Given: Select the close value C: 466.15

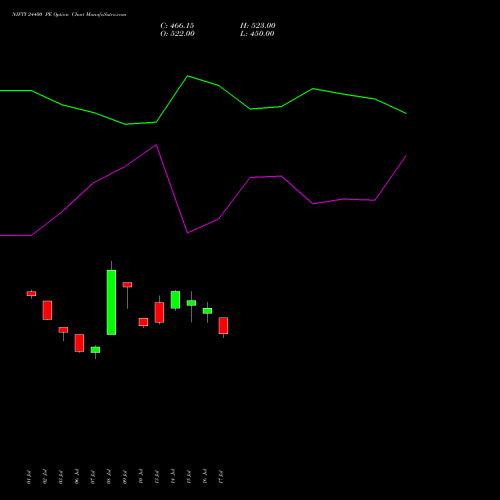Looking at the screenshot, I should tap(177, 26).
